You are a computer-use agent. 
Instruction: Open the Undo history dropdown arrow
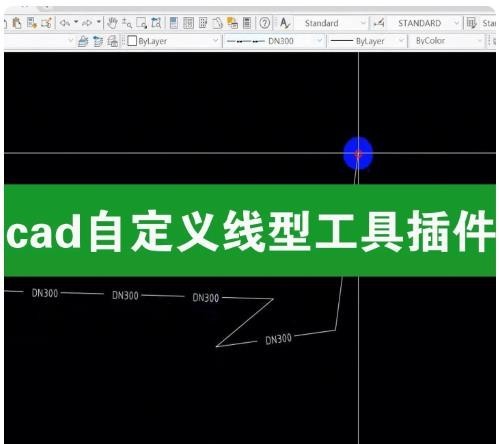(76, 22)
